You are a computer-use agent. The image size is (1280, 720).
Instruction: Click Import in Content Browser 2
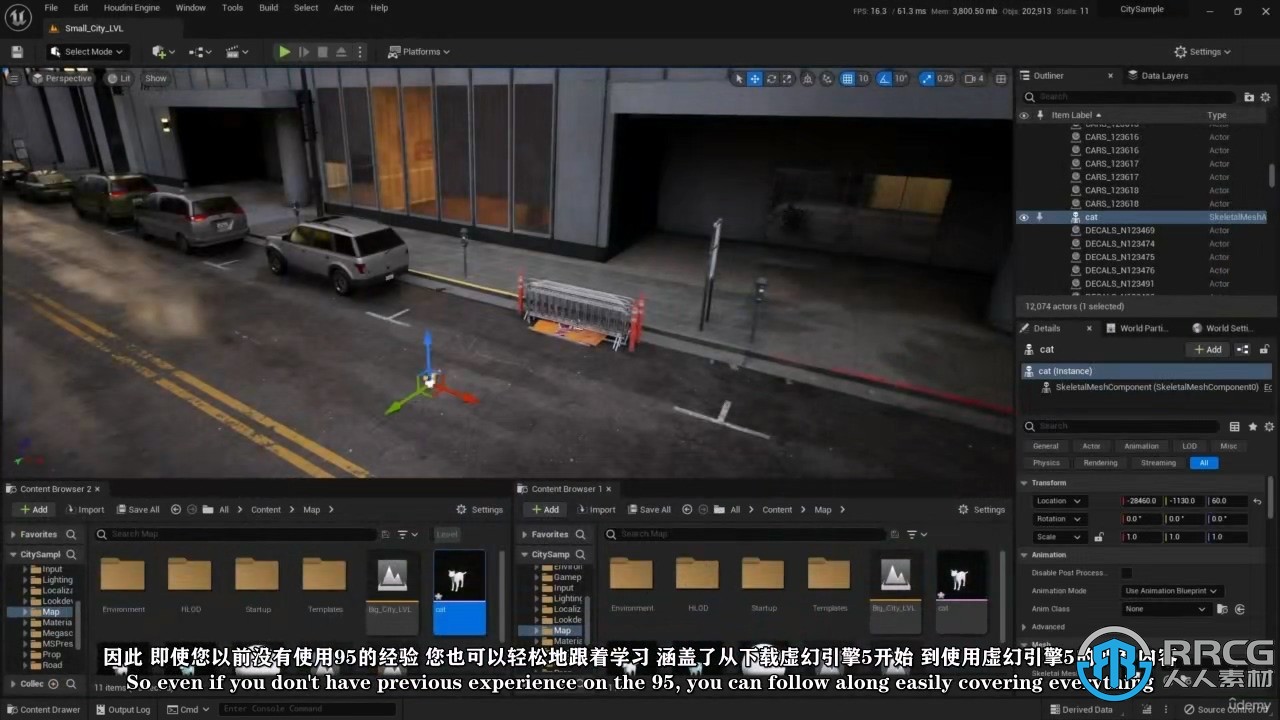[x=84, y=509]
